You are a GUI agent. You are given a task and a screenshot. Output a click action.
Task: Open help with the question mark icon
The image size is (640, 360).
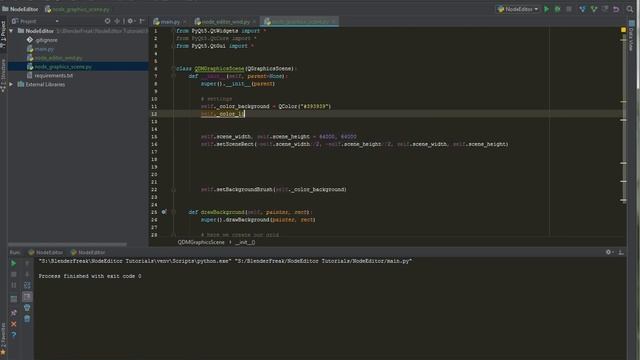[x=13, y=335]
